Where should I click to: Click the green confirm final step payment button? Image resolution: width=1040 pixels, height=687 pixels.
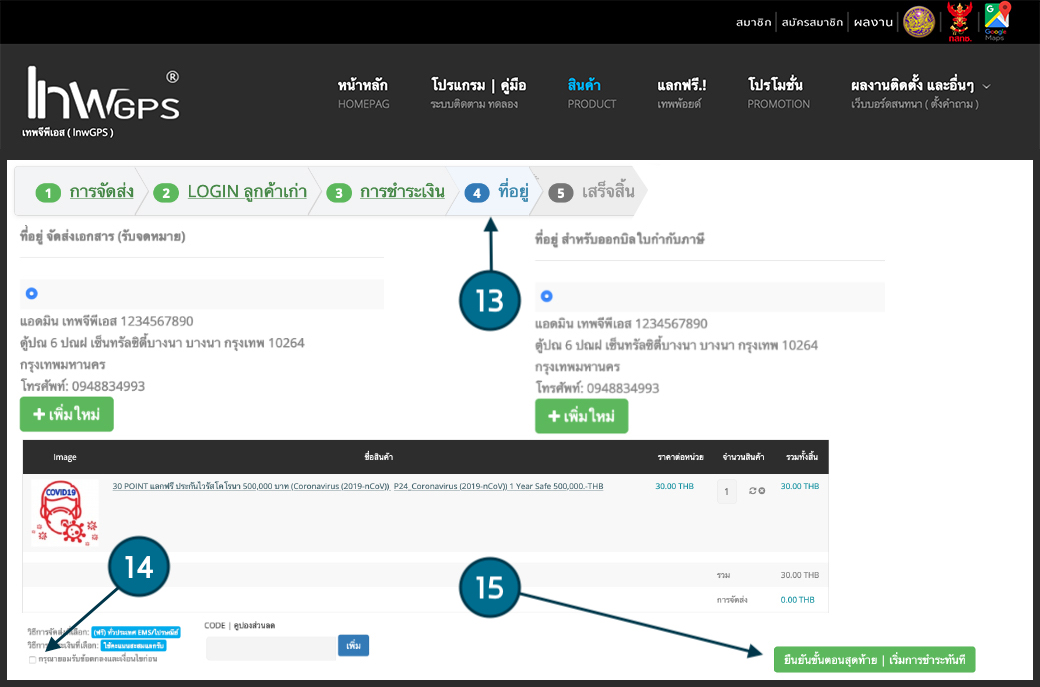[874, 659]
